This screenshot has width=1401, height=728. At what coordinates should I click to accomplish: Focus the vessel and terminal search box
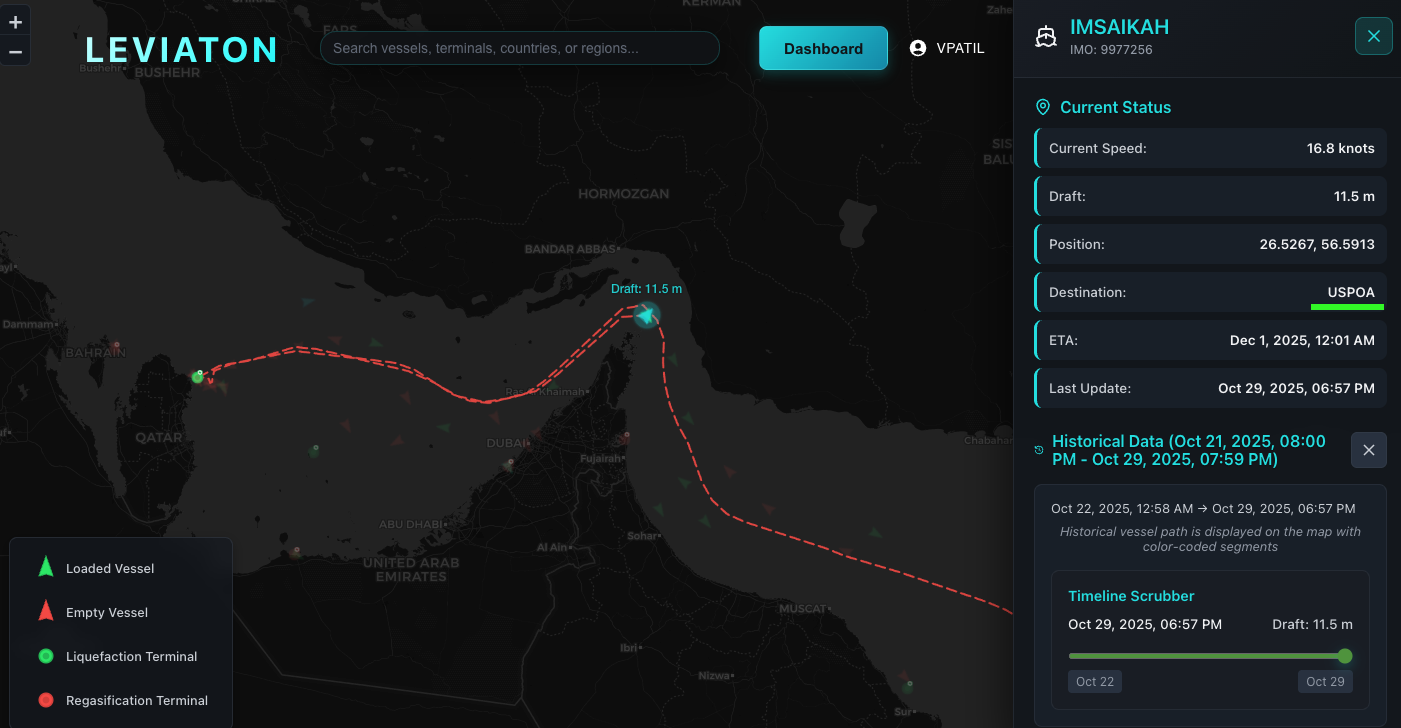point(519,48)
